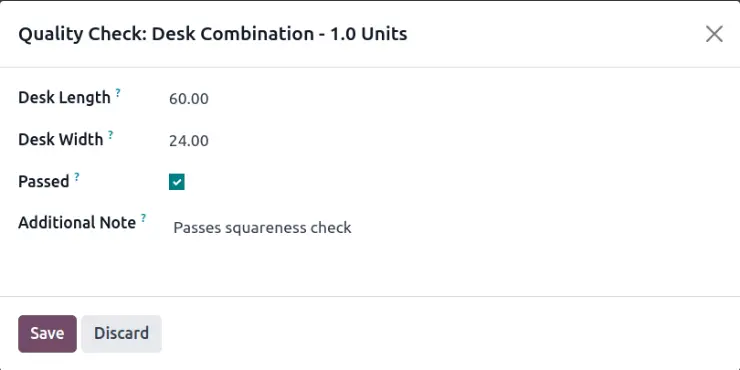Click the word check in the note text
The height and width of the screenshot is (370, 740).
pyautogui.click(x=331, y=227)
